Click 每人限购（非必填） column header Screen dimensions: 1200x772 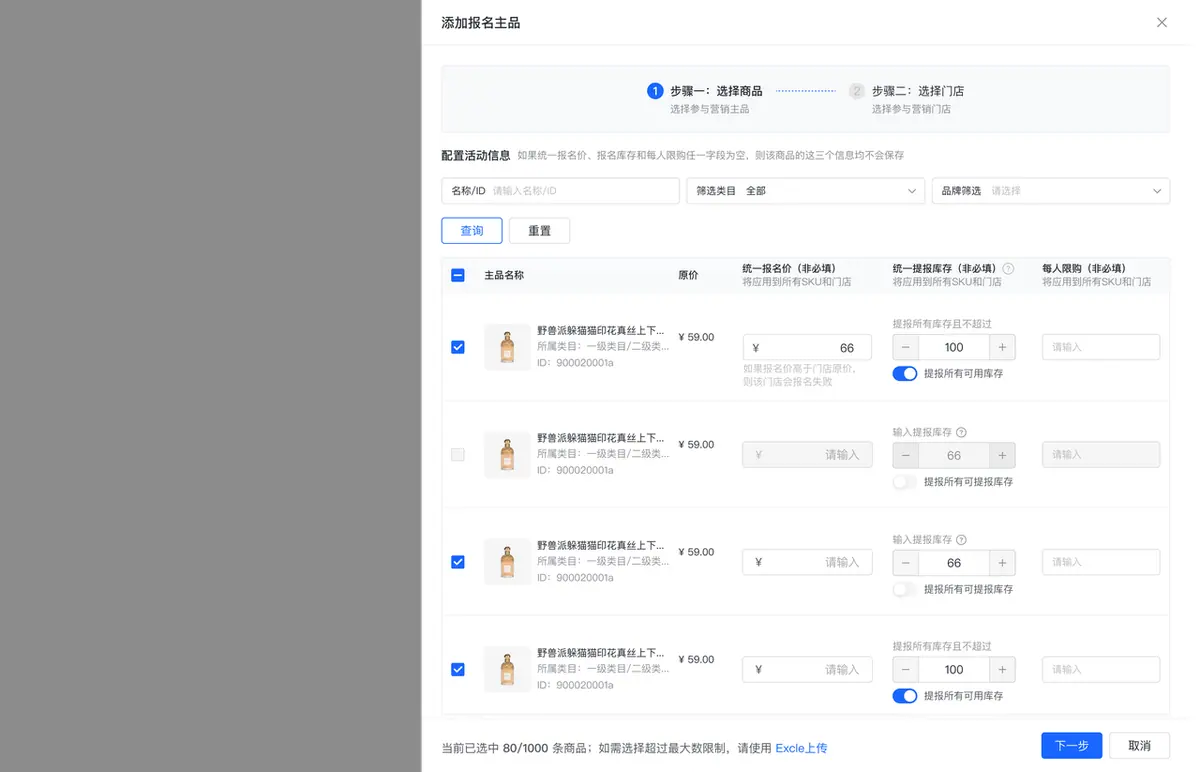pos(1084,268)
